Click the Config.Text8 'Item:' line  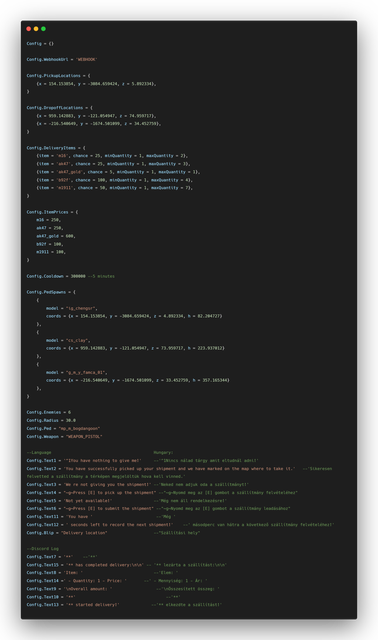[x=102, y=573]
